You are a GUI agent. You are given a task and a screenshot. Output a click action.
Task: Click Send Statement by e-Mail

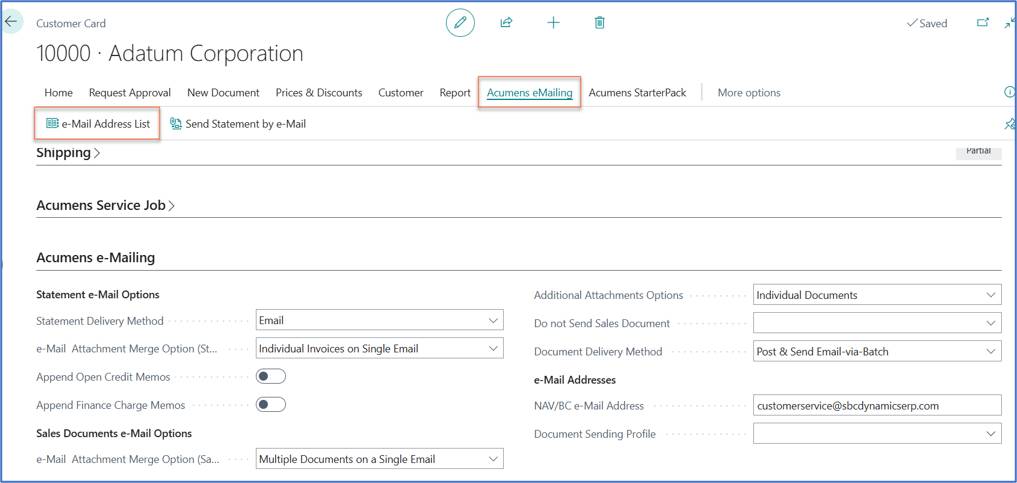[238, 124]
